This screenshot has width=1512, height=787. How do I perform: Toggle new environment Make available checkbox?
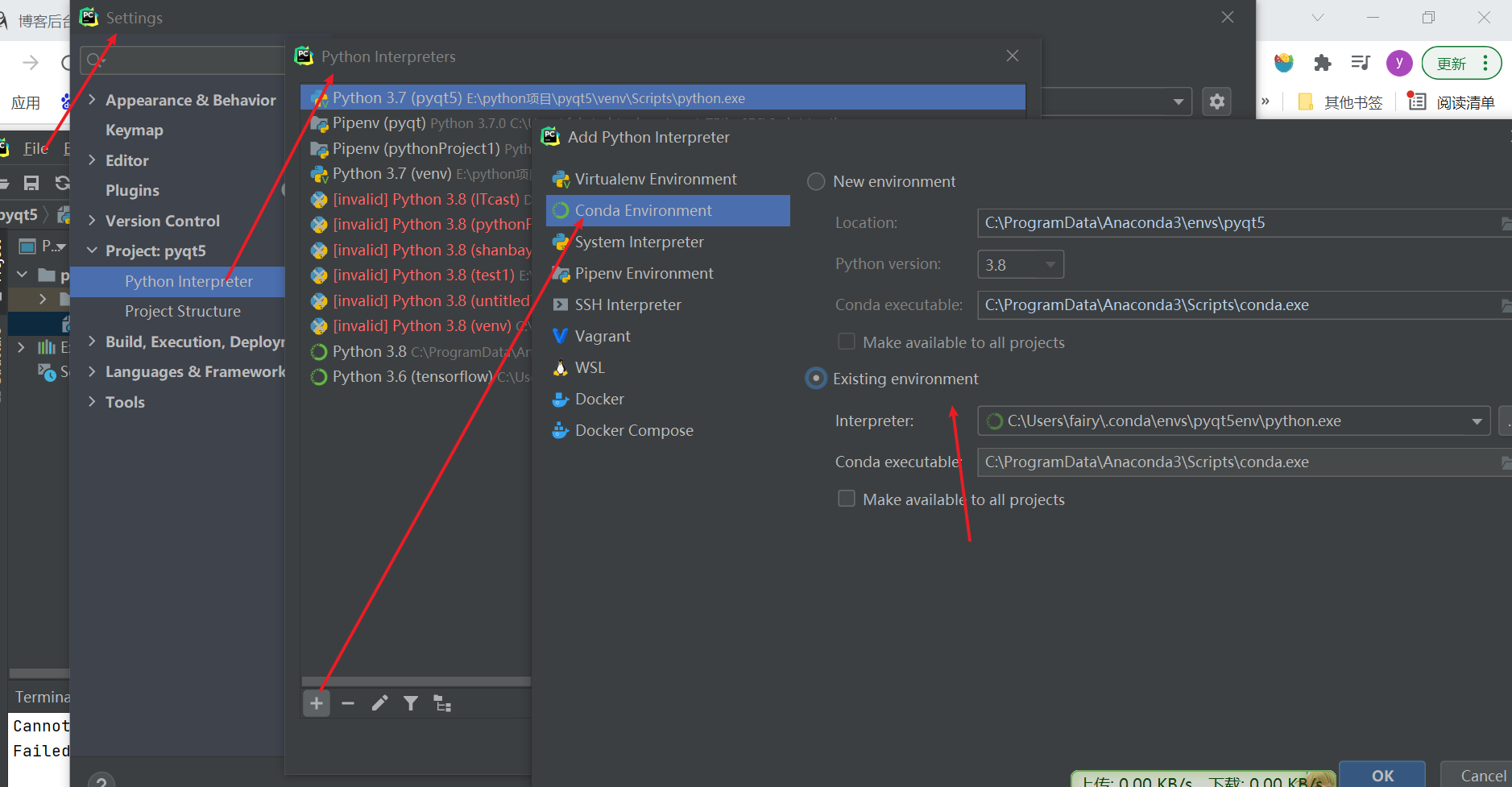(x=847, y=342)
